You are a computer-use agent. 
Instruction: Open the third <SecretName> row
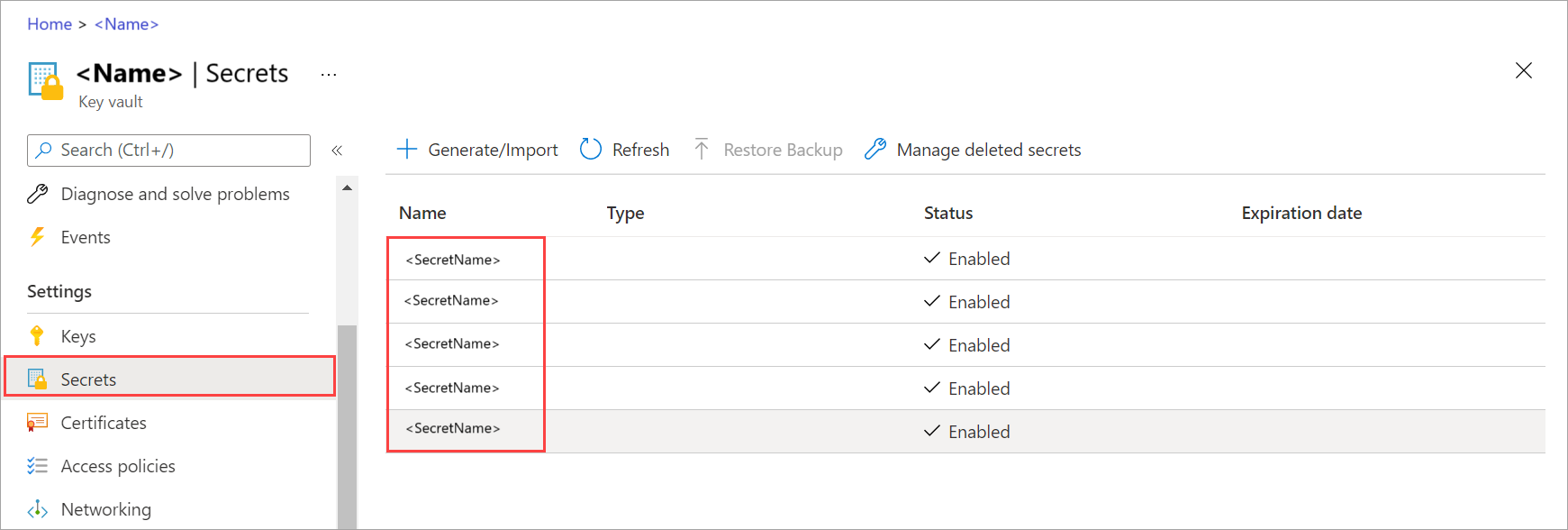[x=452, y=343]
